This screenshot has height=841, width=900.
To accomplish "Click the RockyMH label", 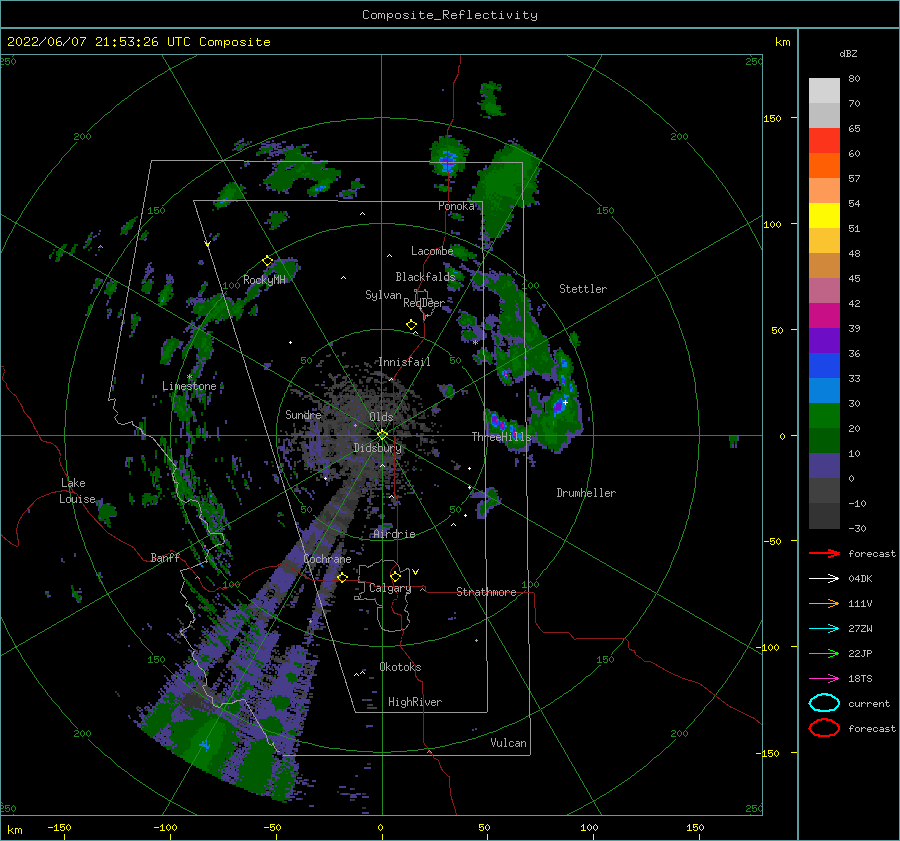I will pos(265,280).
